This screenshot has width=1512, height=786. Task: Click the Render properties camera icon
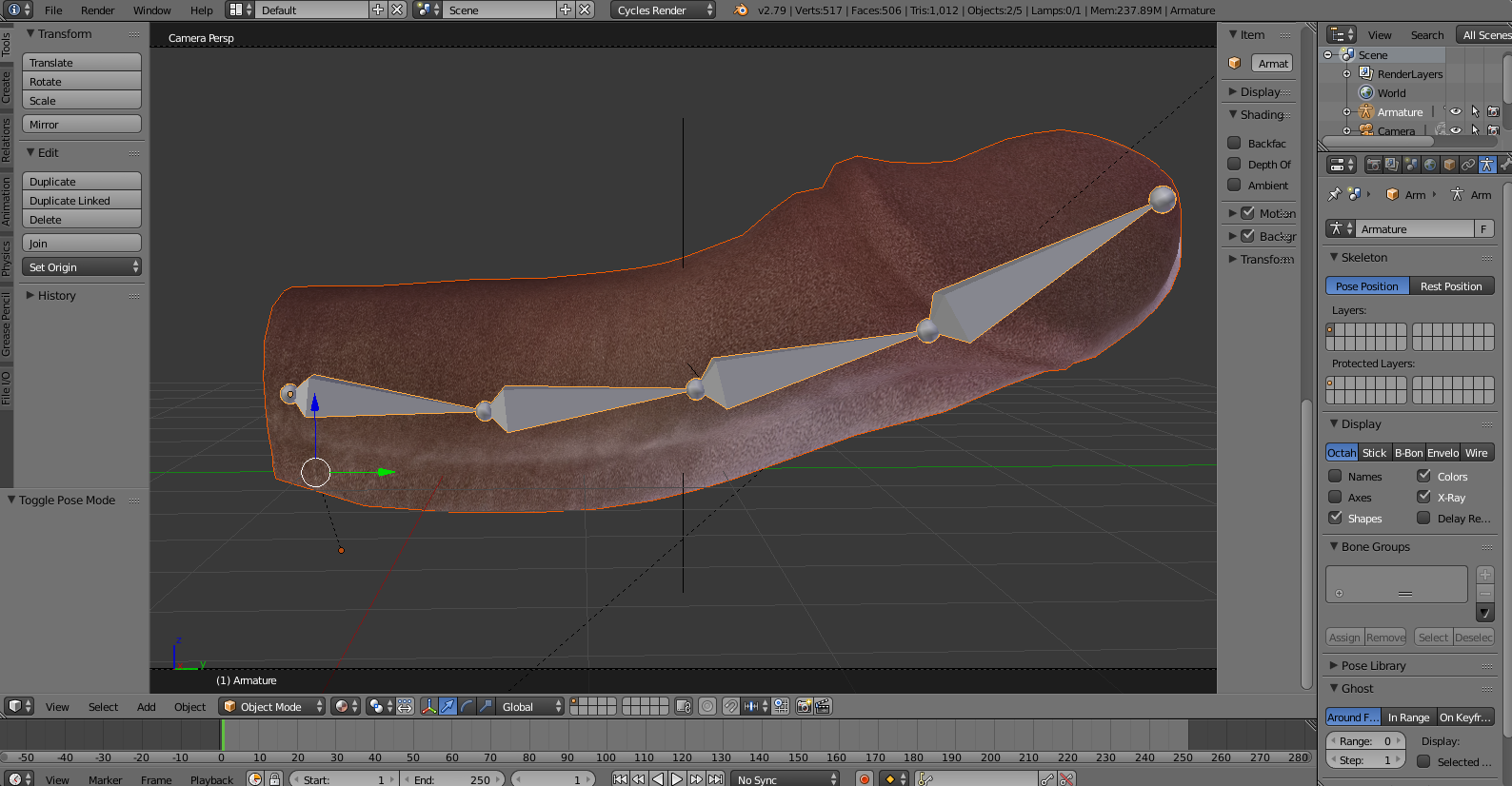coord(1373,165)
